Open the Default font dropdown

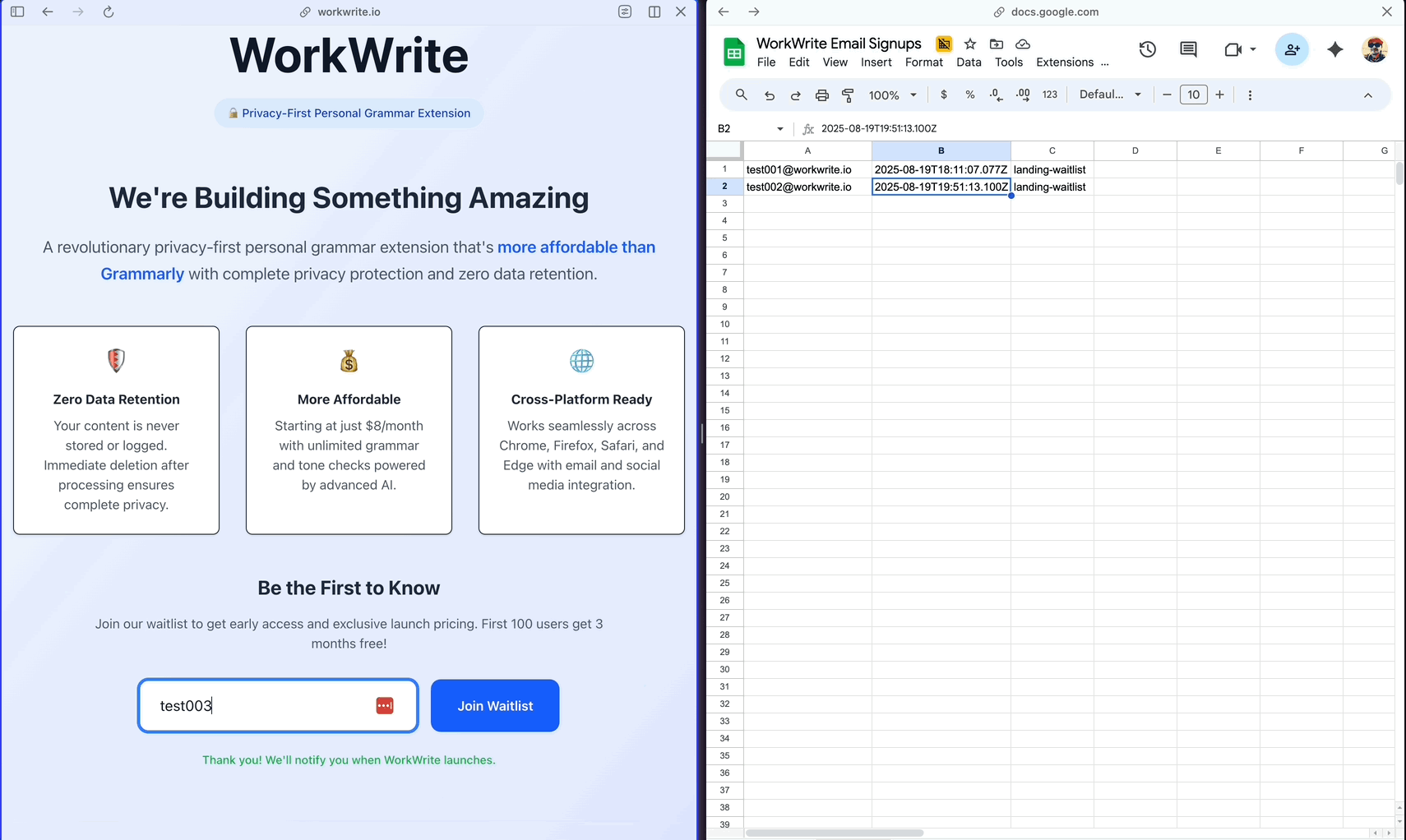click(x=1109, y=94)
